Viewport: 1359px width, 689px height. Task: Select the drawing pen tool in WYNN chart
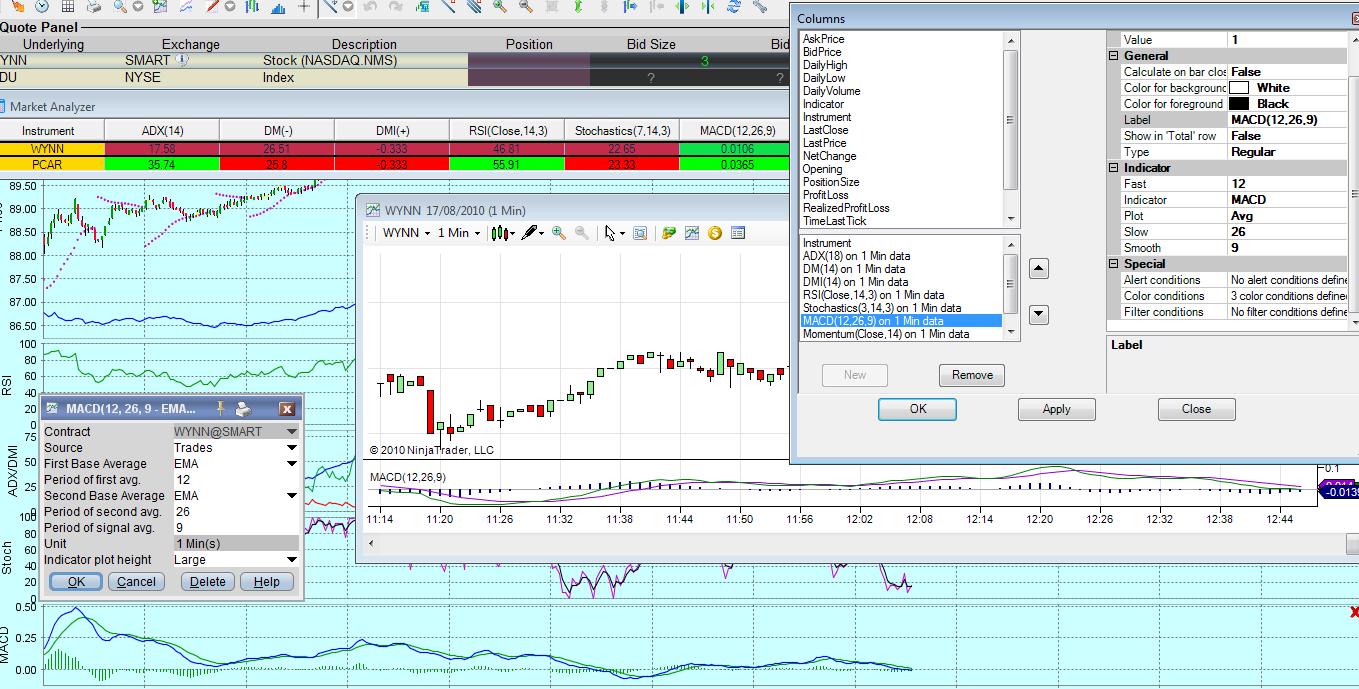530,233
